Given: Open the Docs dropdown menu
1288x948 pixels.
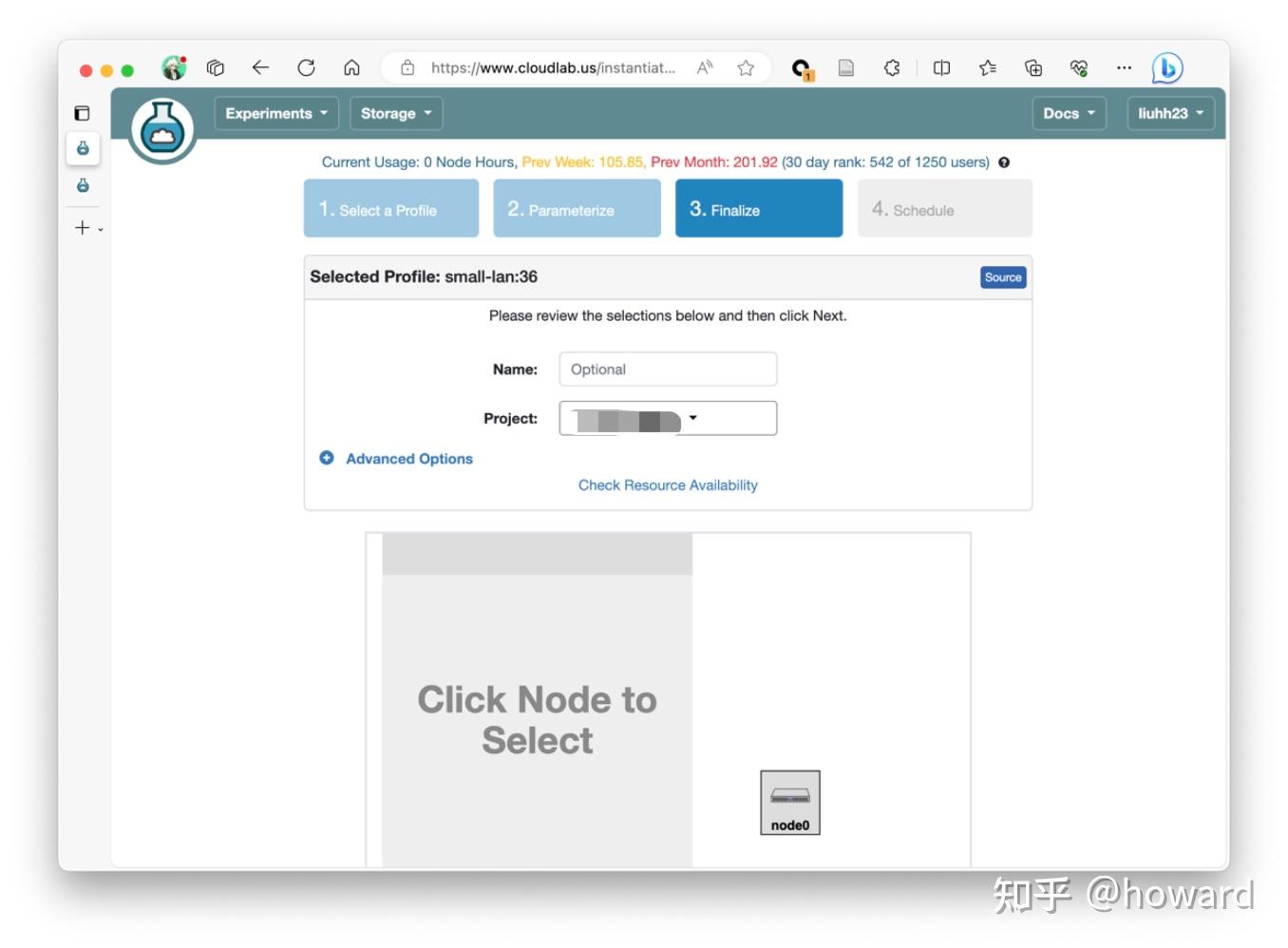Looking at the screenshot, I should 1068,113.
